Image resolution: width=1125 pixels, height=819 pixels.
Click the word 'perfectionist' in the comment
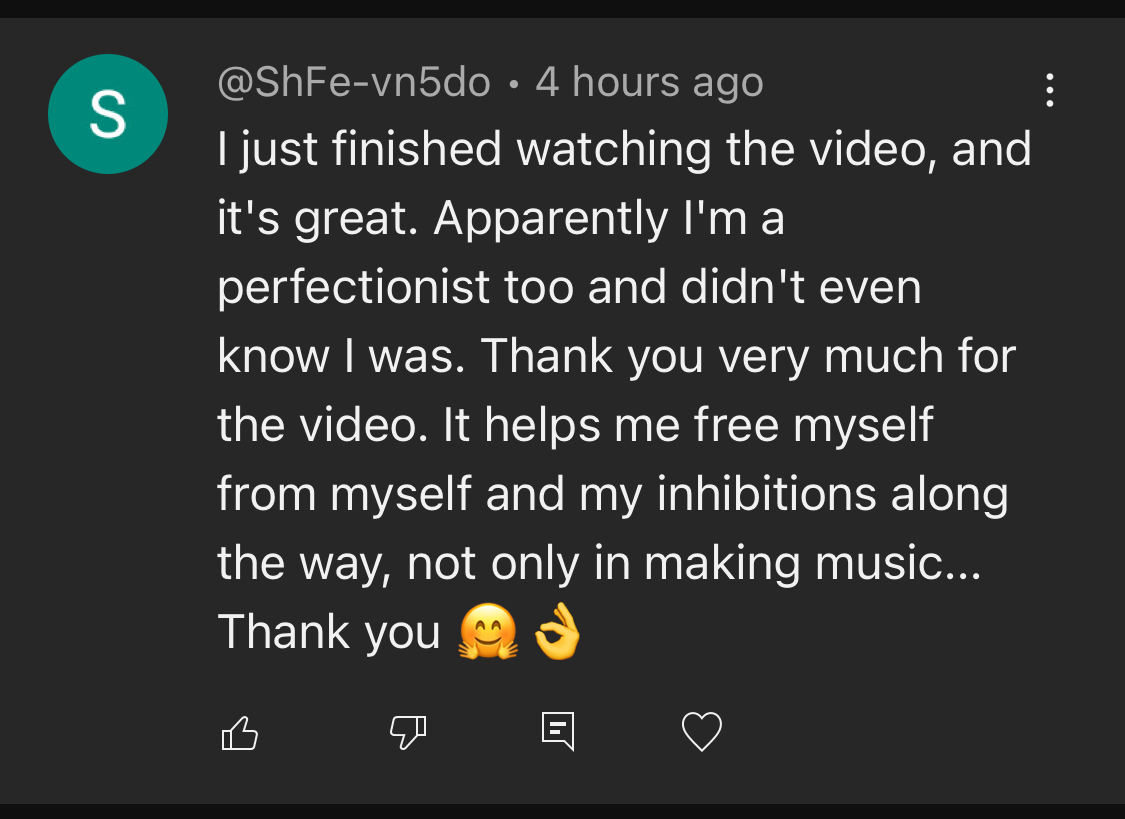pos(354,288)
